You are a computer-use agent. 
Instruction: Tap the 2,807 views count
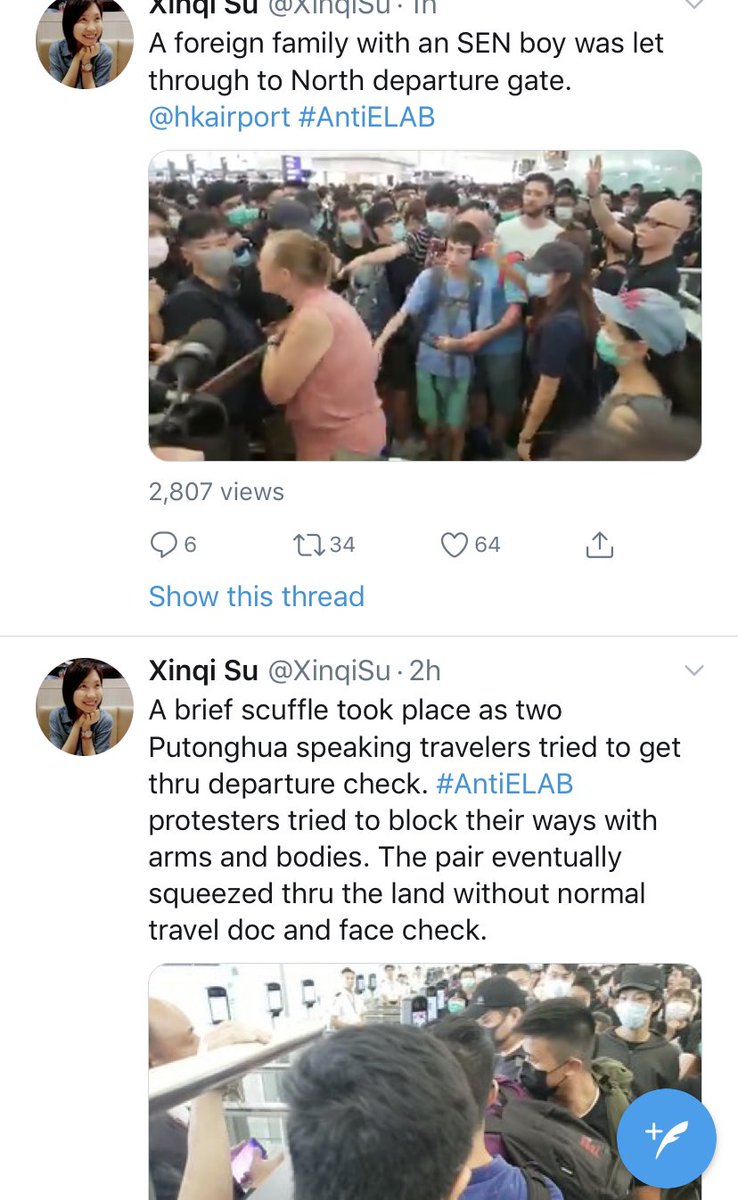tap(216, 491)
